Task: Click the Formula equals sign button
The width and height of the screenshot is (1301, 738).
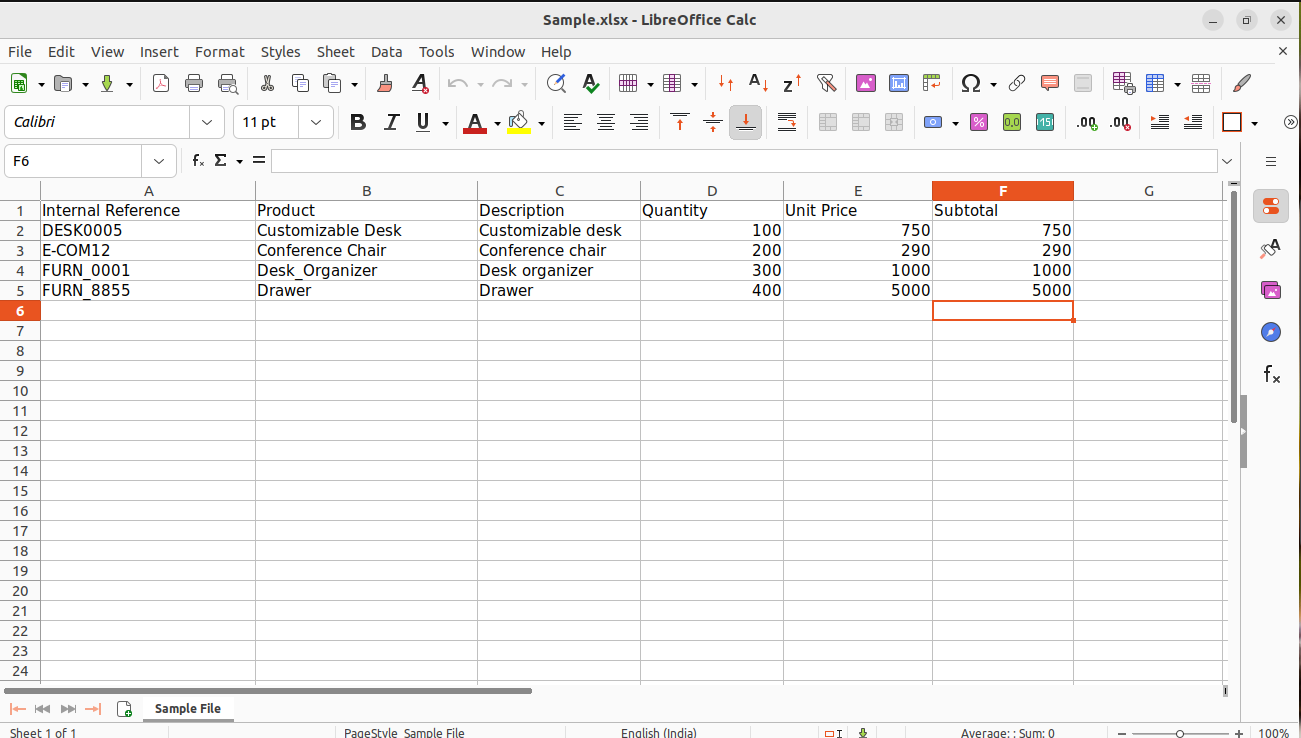Action: point(259,160)
